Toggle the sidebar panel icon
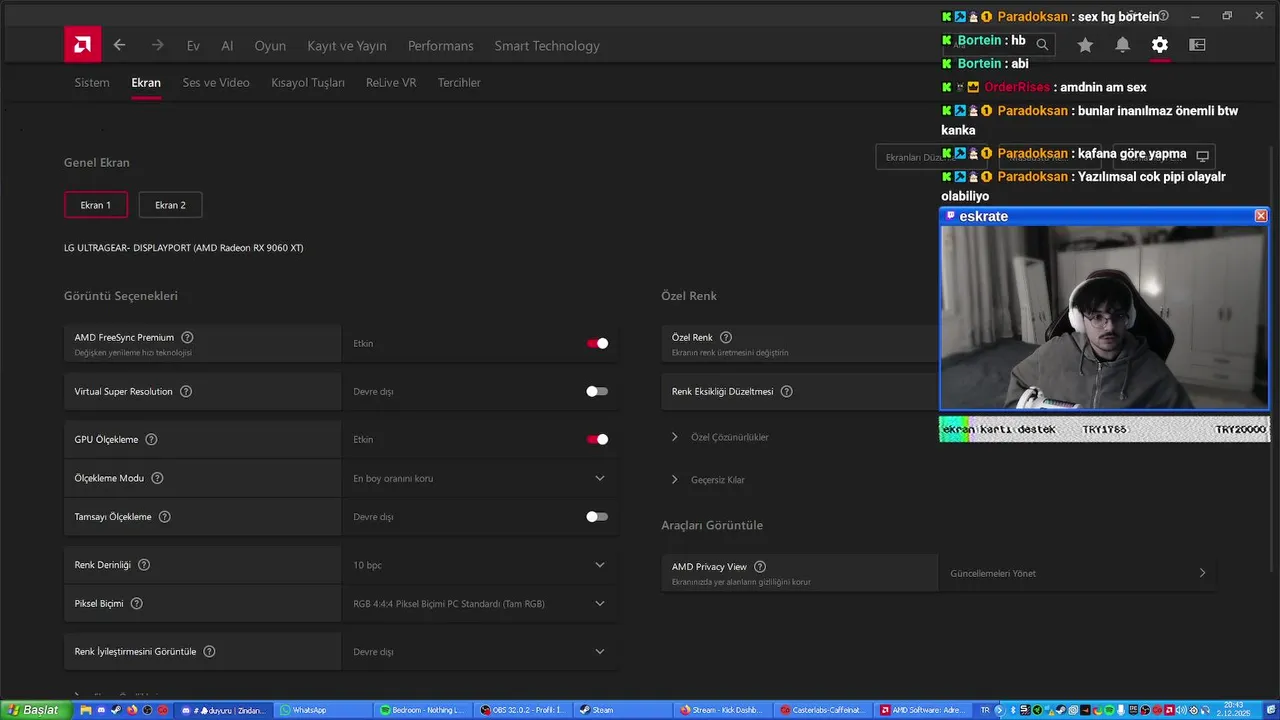The height and width of the screenshot is (720, 1280). tap(1197, 45)
